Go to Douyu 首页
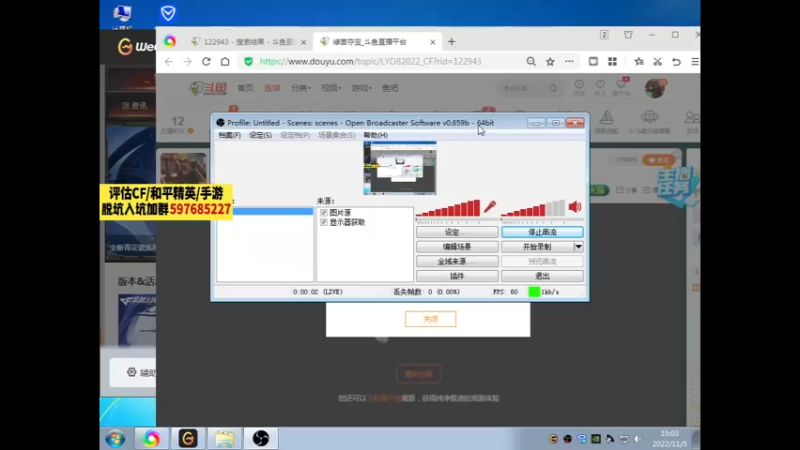 (x=245, y=88)
